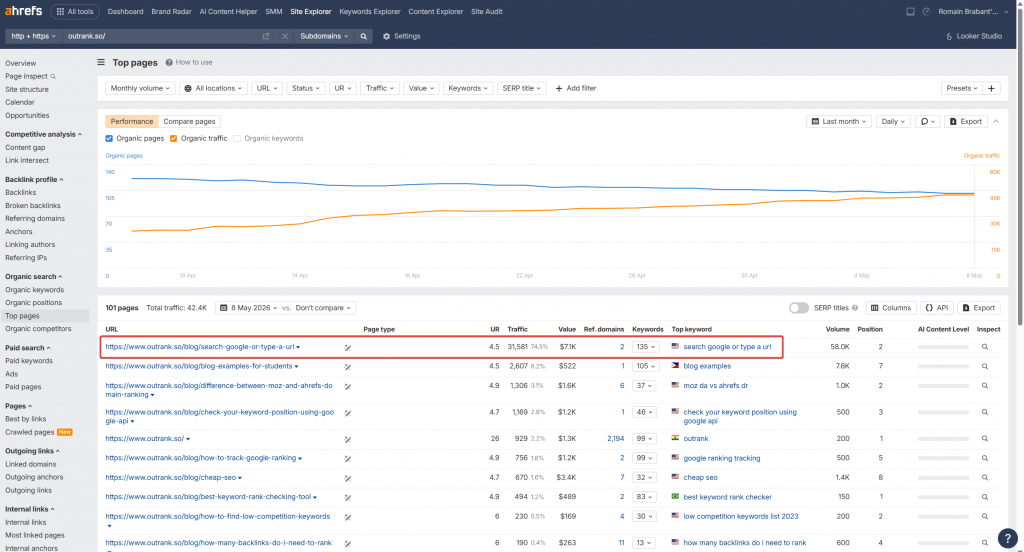This screenshot has width=1024, height=552.
Task: Click the Page inspect search icon in sidebar
Action: 53,76
